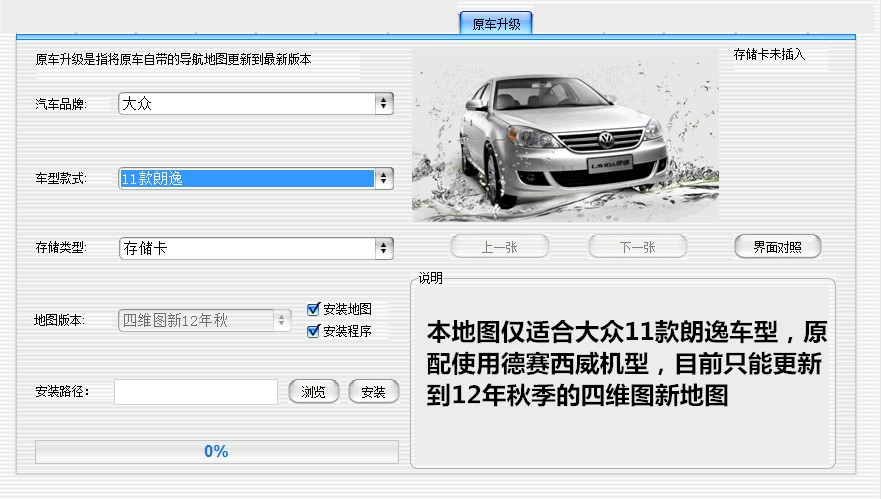
Task: Click the 上一张 previous image button
Action: [499, 247]
